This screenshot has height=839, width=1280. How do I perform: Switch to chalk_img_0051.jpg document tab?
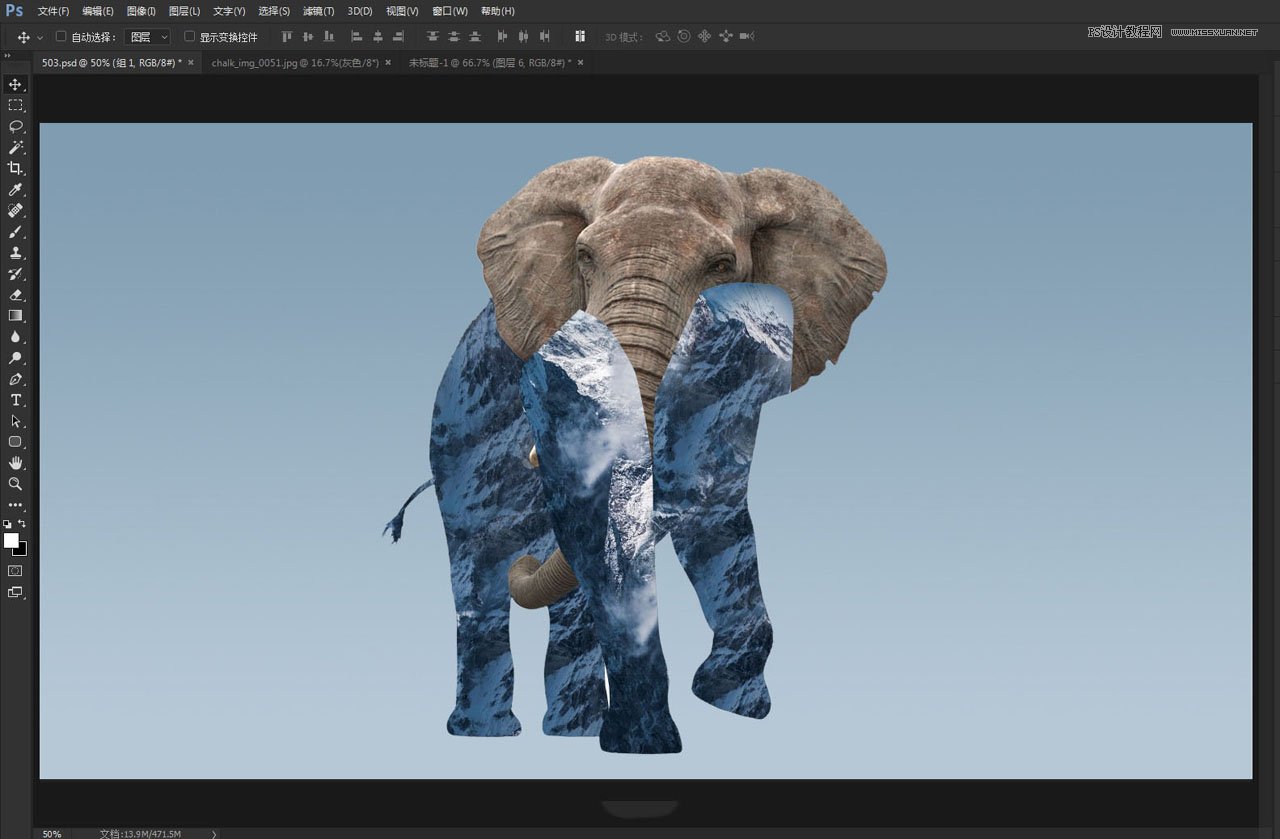[296, 62]
